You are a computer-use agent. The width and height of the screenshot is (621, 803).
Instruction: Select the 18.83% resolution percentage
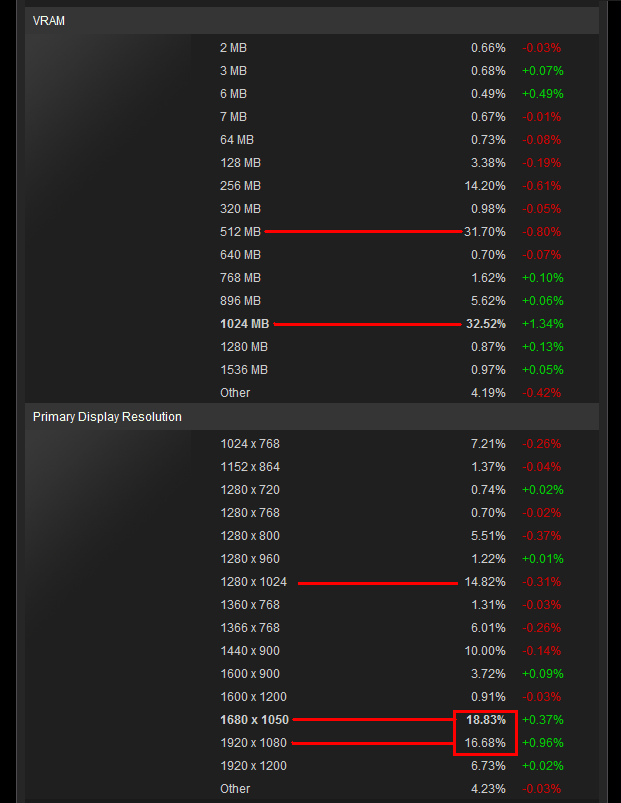pos(486,720)
